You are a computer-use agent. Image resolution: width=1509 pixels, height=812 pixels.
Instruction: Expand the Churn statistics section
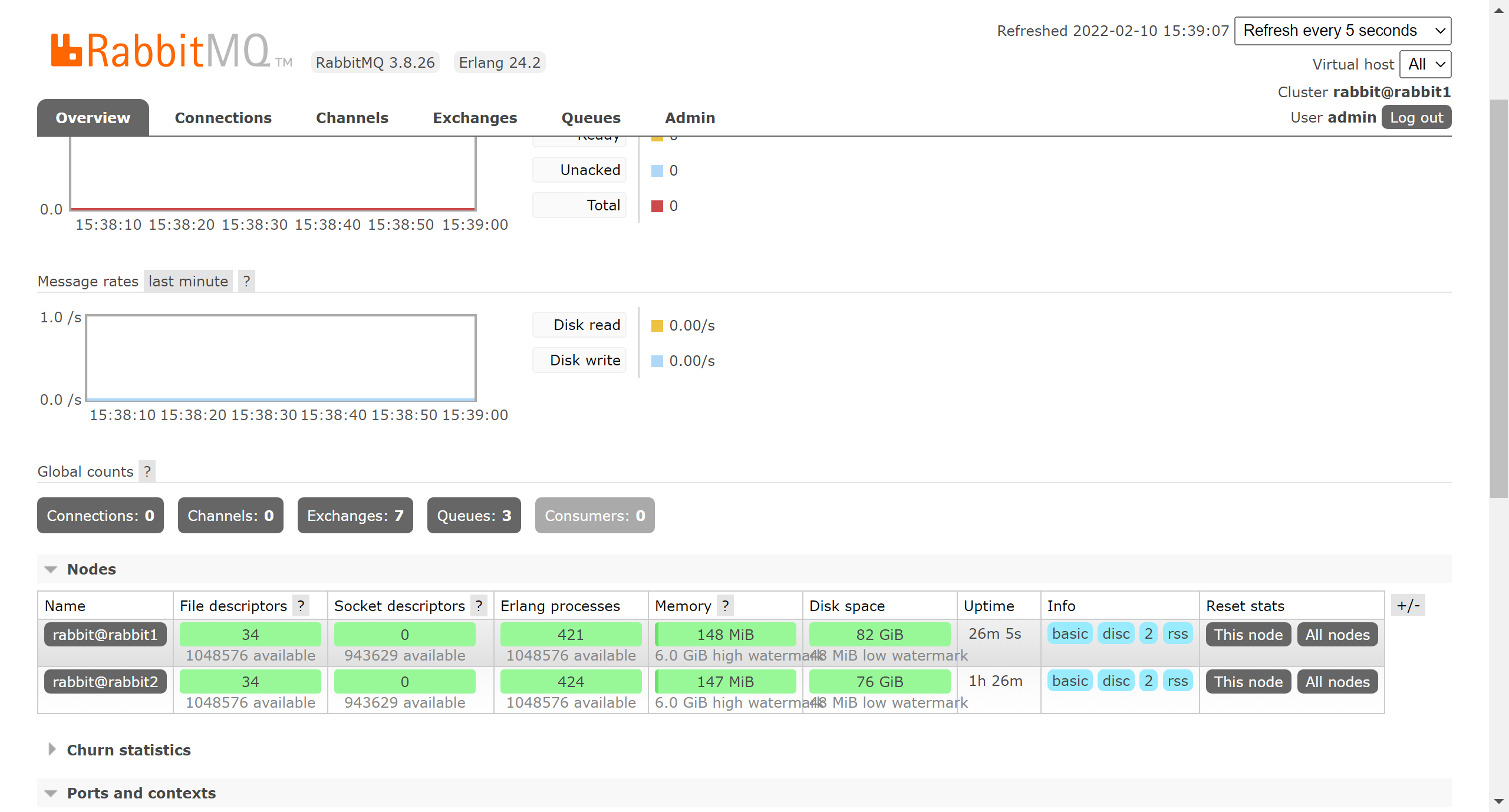click(129, 750)
